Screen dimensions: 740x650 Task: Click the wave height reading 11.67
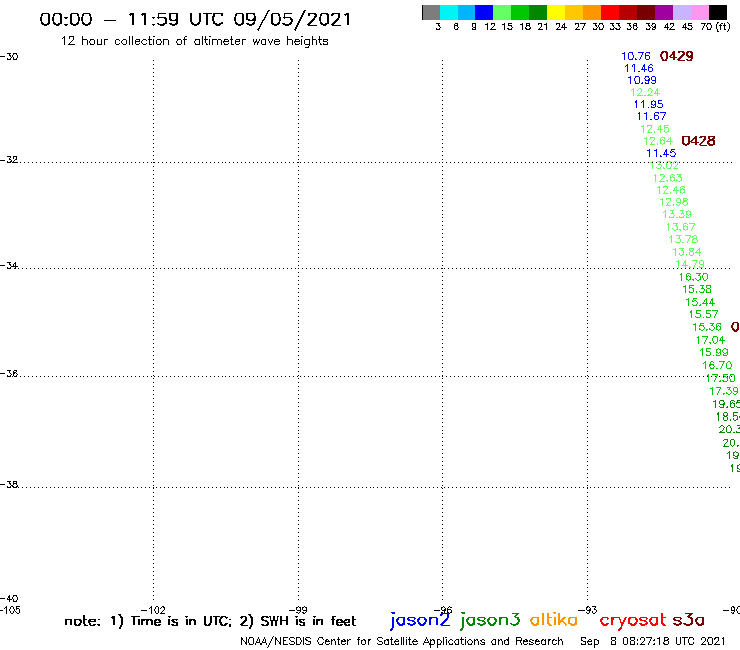pyautogui.click(x=652, y=117)
